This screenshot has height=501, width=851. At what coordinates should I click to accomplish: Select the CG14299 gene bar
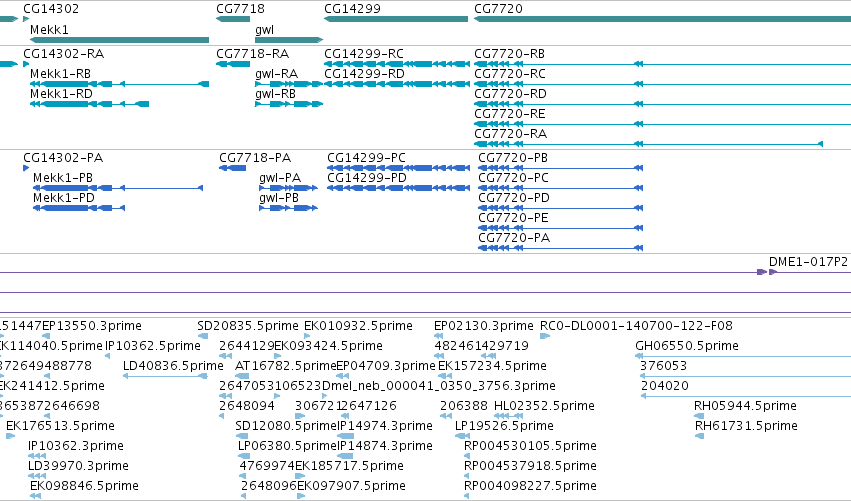tap(396, 19)
